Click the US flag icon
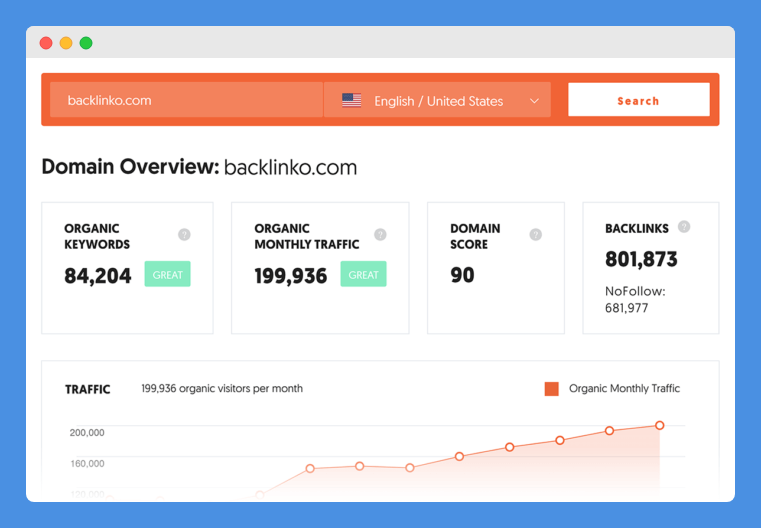 351,100
